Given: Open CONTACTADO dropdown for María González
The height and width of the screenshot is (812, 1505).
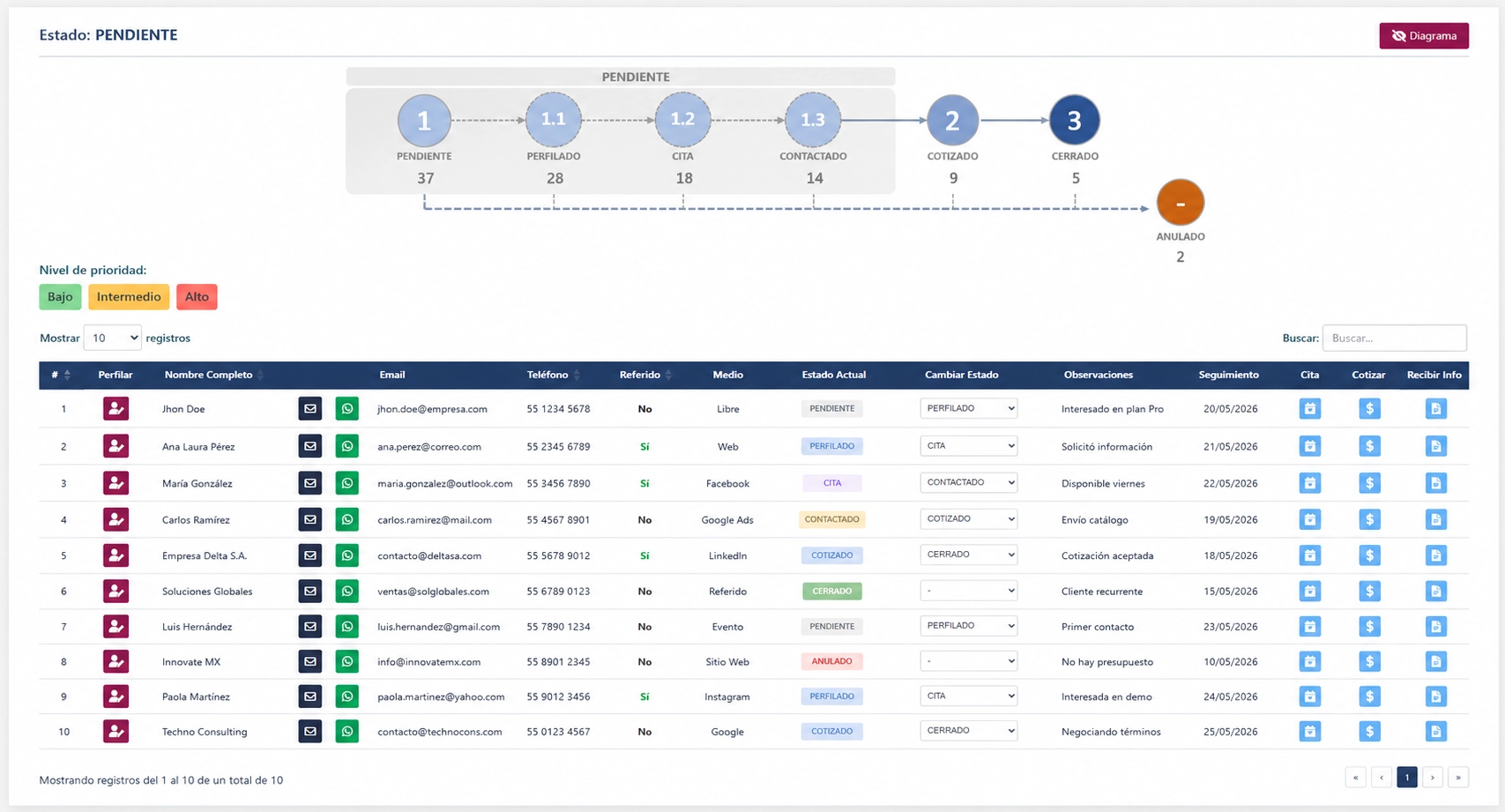Looking at the screenshot, I should tap(968, 482).
